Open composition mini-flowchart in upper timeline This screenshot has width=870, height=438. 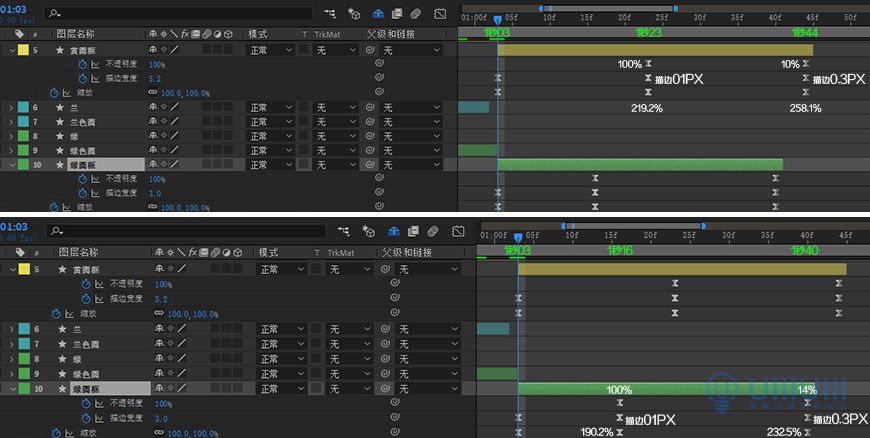(x=330, y=14)
